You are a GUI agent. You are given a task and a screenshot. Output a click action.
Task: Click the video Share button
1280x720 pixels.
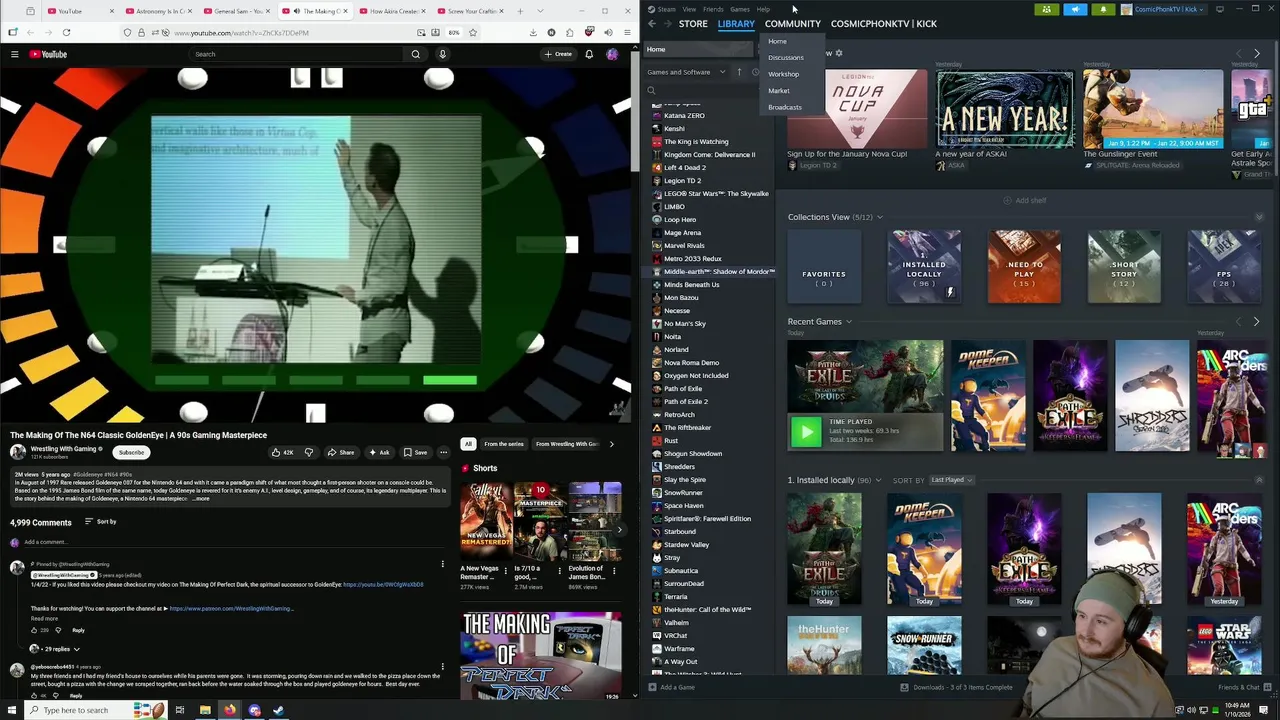tap(340, 452)
